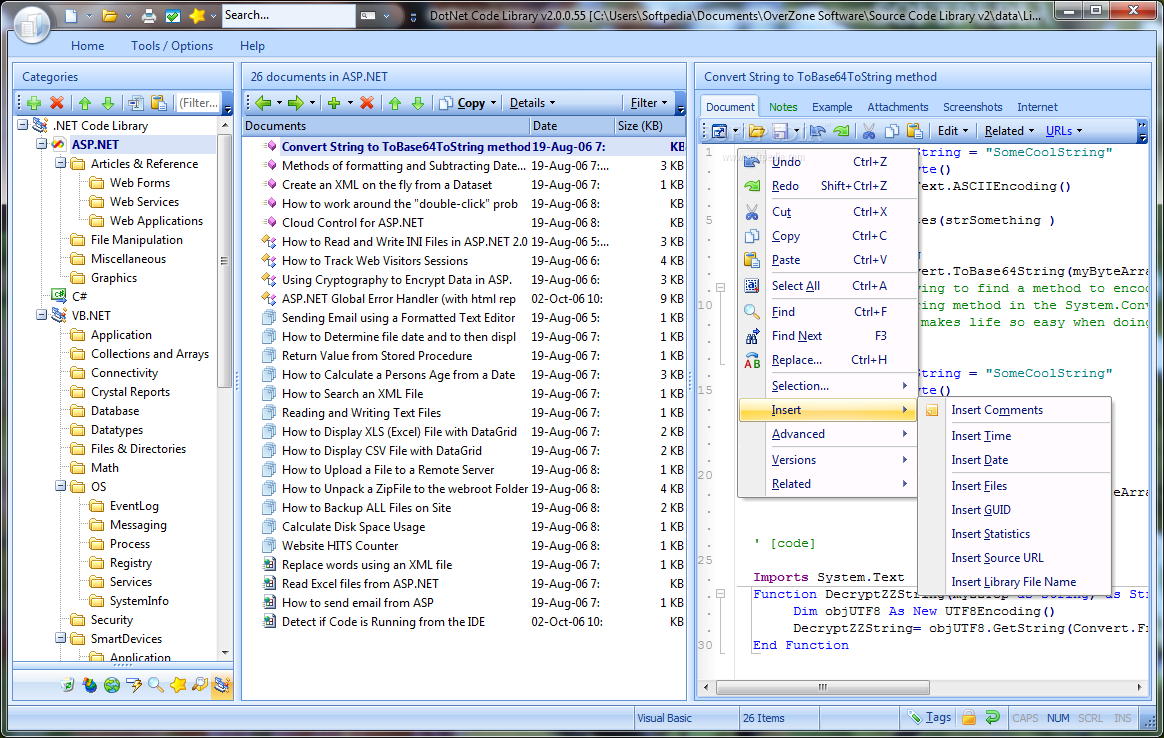Collapse the SmartDevices folder node
Viewport: 1164px width, 738px height.
(61, 639)
